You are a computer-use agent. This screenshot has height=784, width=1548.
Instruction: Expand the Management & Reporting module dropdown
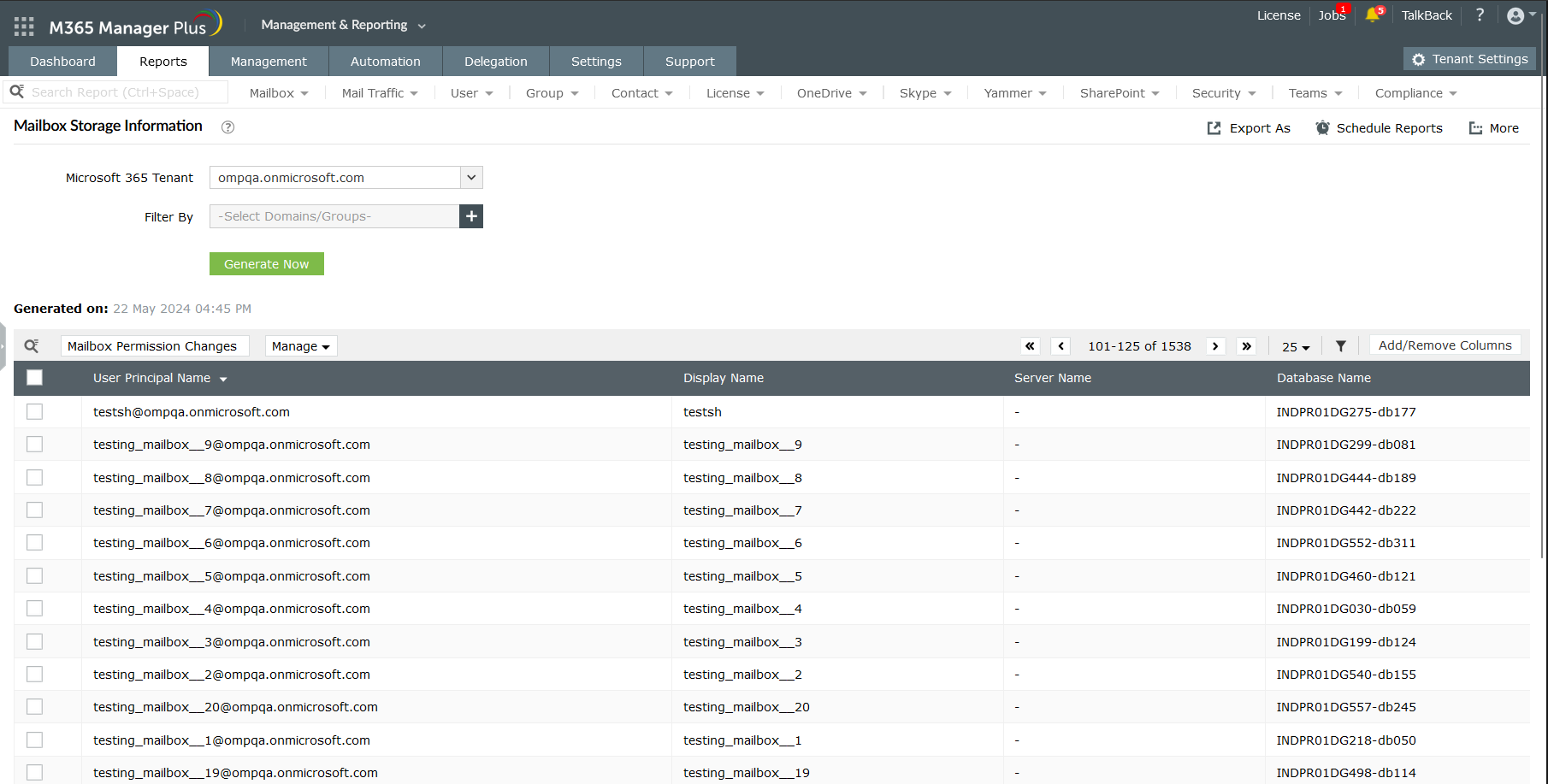point(343,25)
